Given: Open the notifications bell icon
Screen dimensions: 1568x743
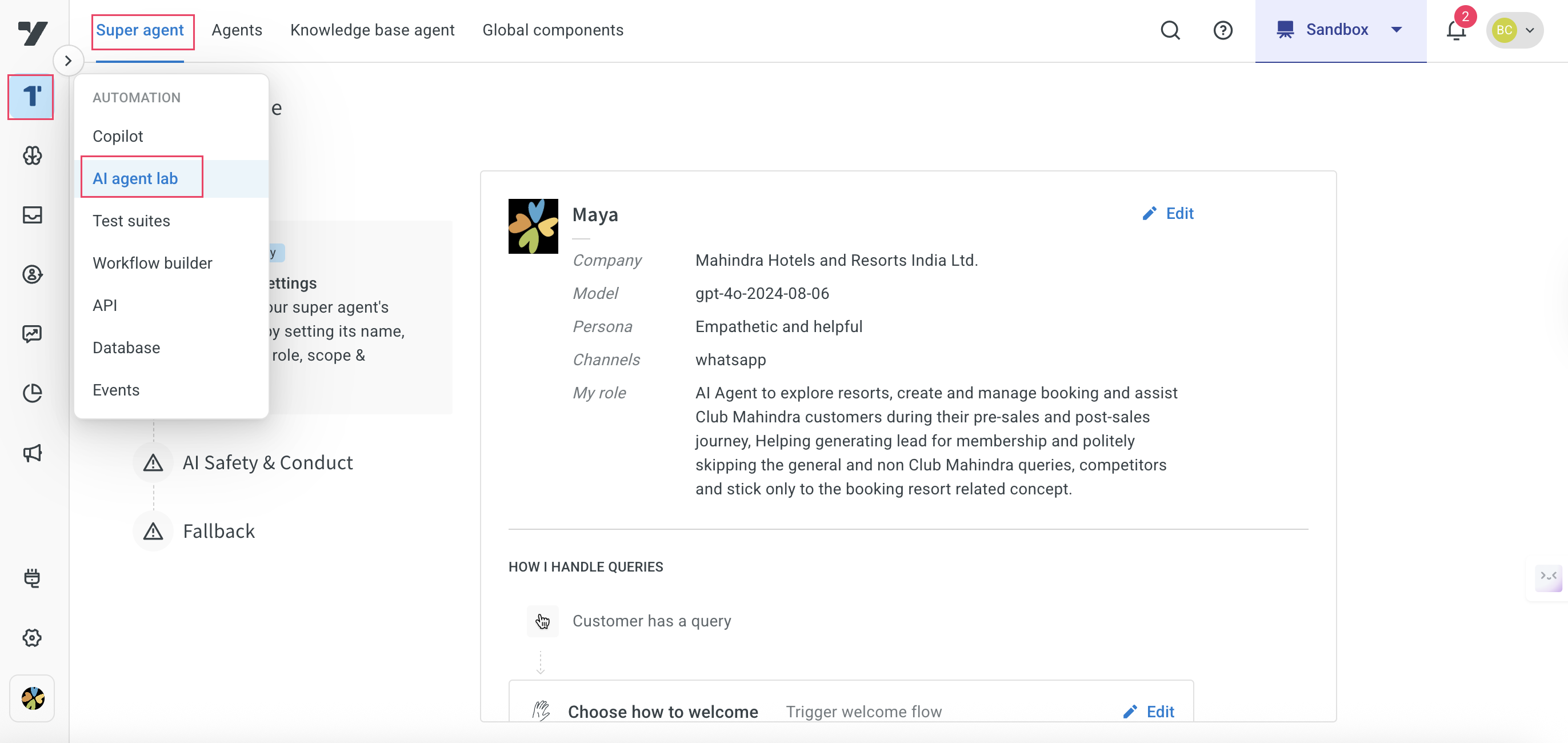Looking at the screenshot, I should tap(1455, 30).
